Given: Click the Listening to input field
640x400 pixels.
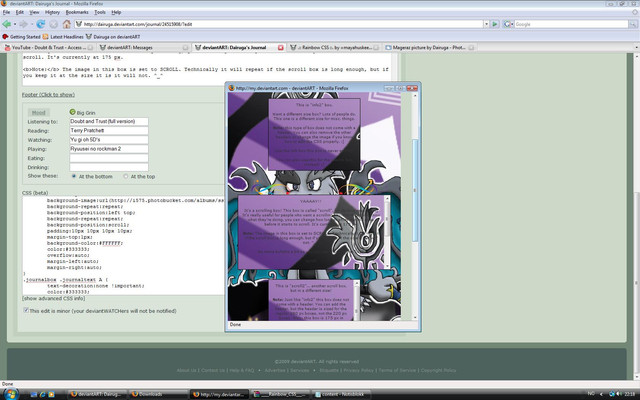Looking at the screenshot, I should tap(109, 121).
